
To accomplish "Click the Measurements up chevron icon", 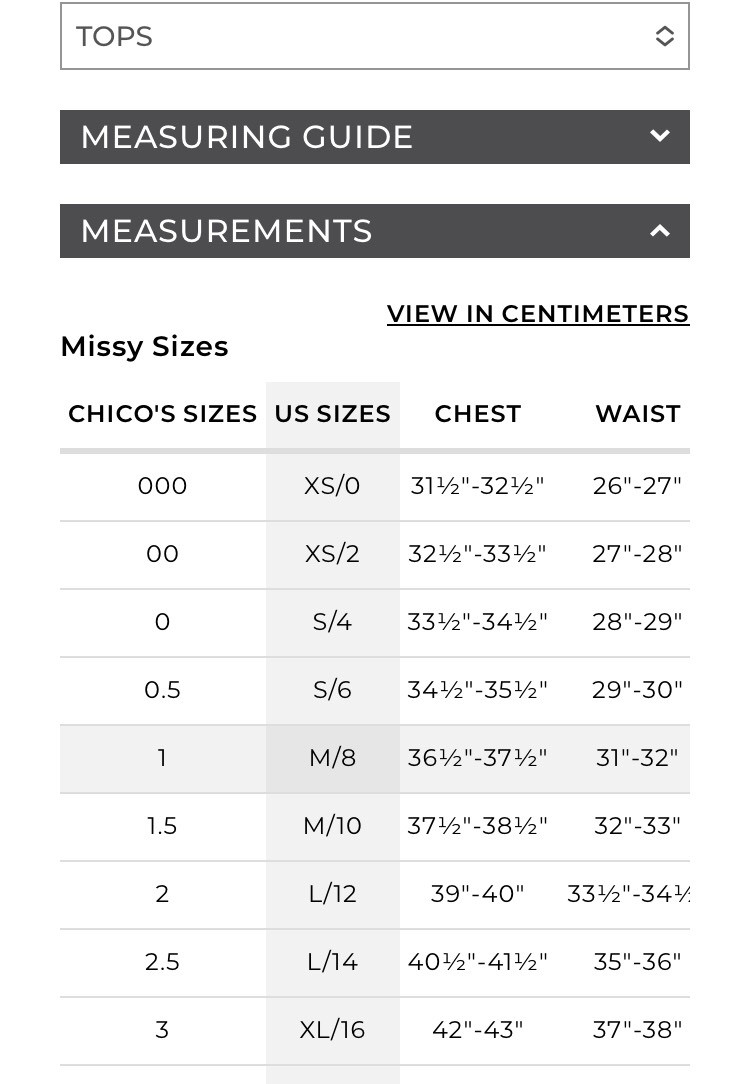I will tap(660, 231).
